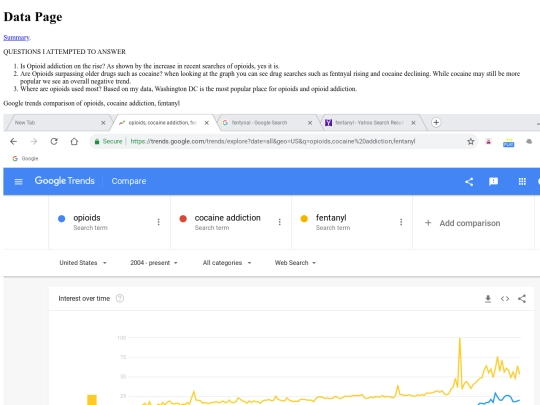Open the United States region dropdown

pyautogui.click(x=83, y=263)
